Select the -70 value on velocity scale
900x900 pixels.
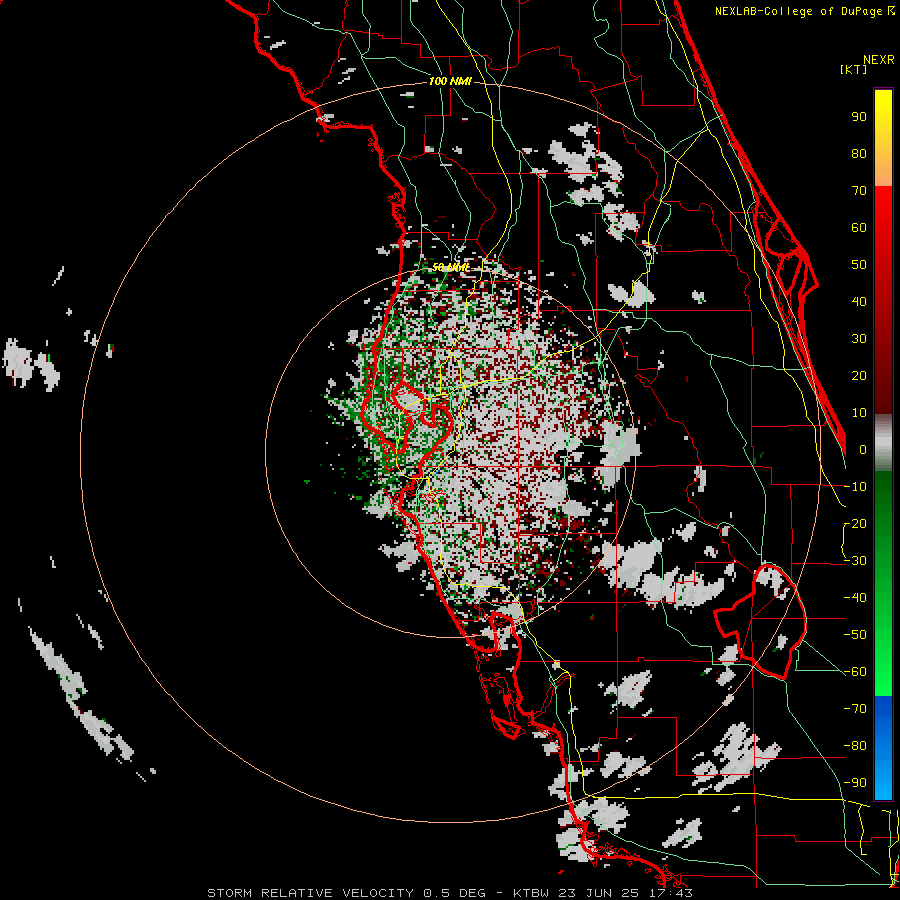[855, 709]
